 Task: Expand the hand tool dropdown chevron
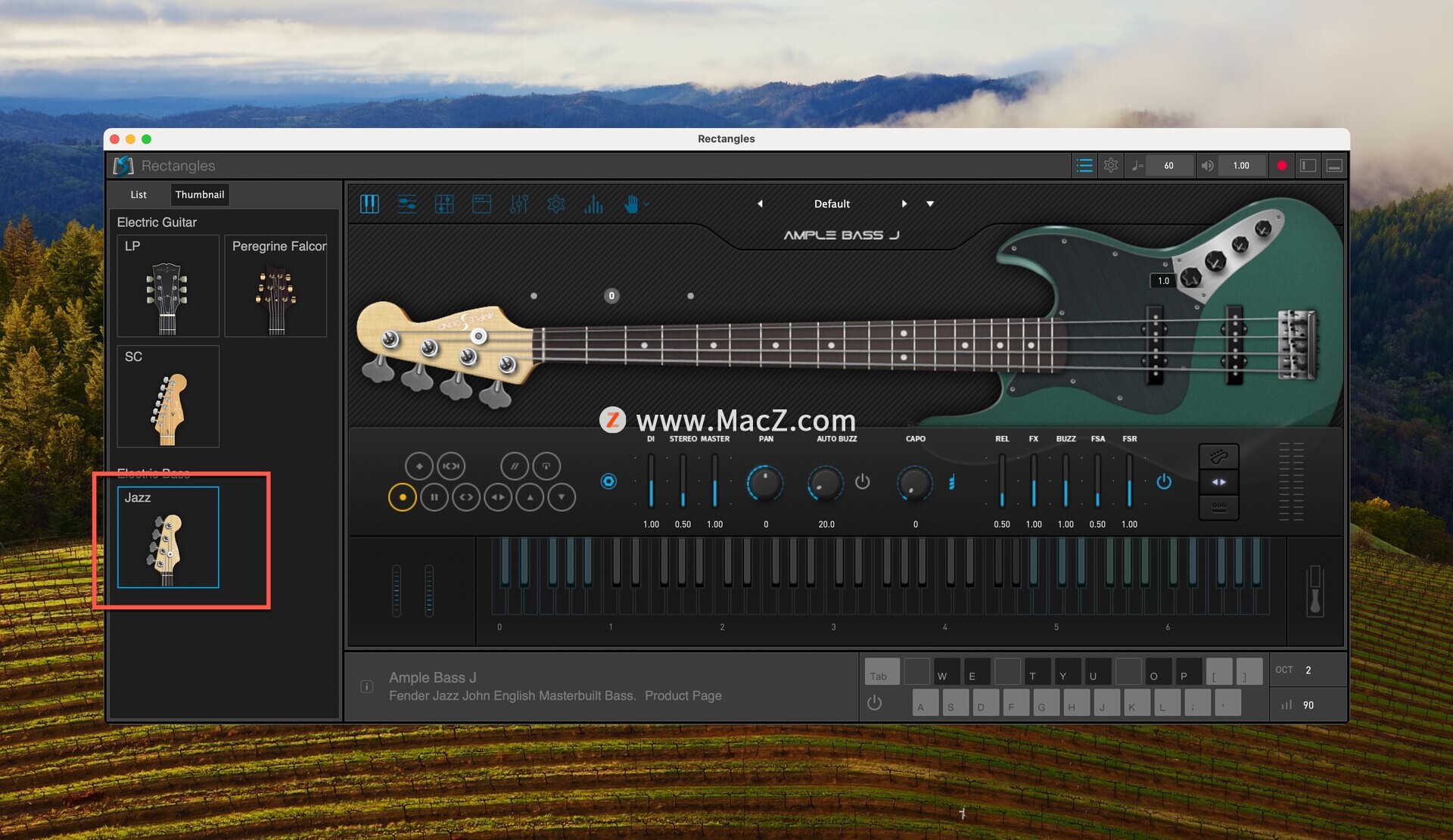point(646,204)
